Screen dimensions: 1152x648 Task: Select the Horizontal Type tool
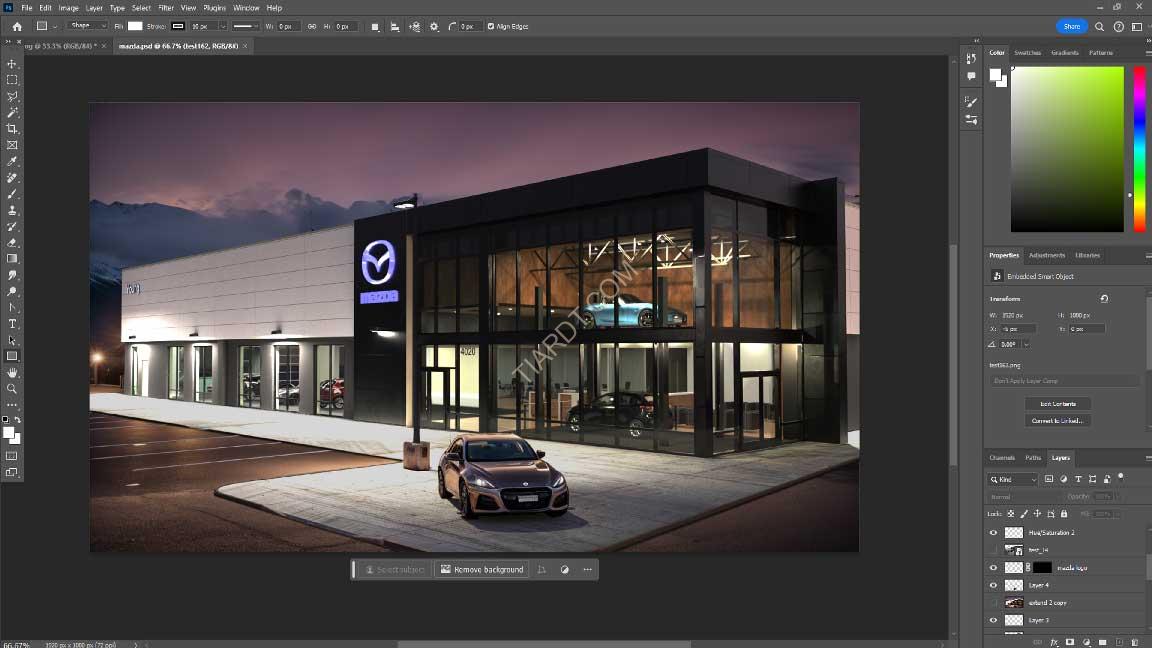click(12, 324)
